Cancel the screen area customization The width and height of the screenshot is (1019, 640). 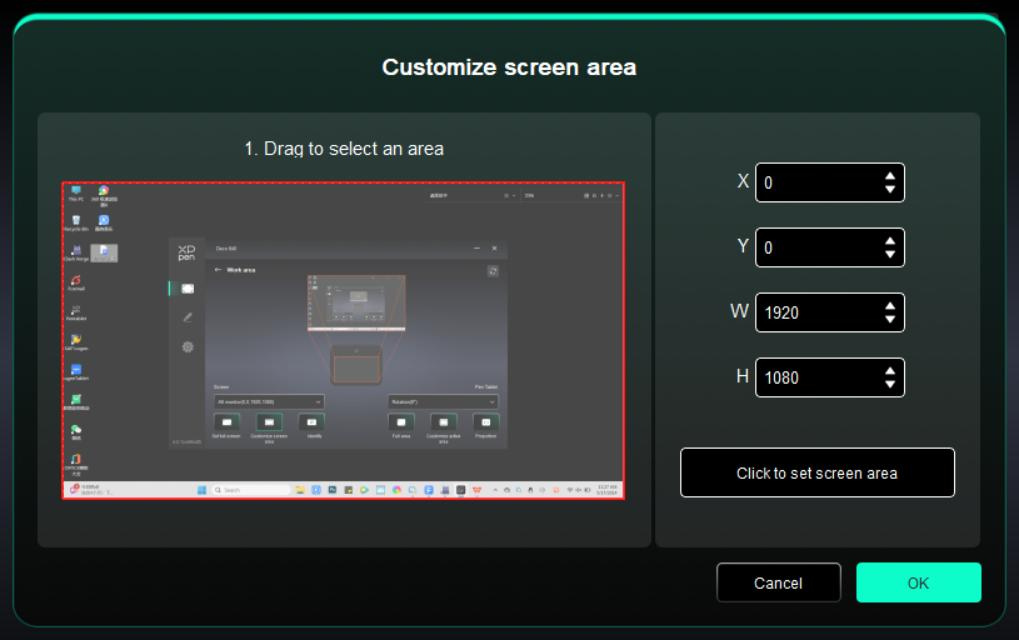click(778, 583)
